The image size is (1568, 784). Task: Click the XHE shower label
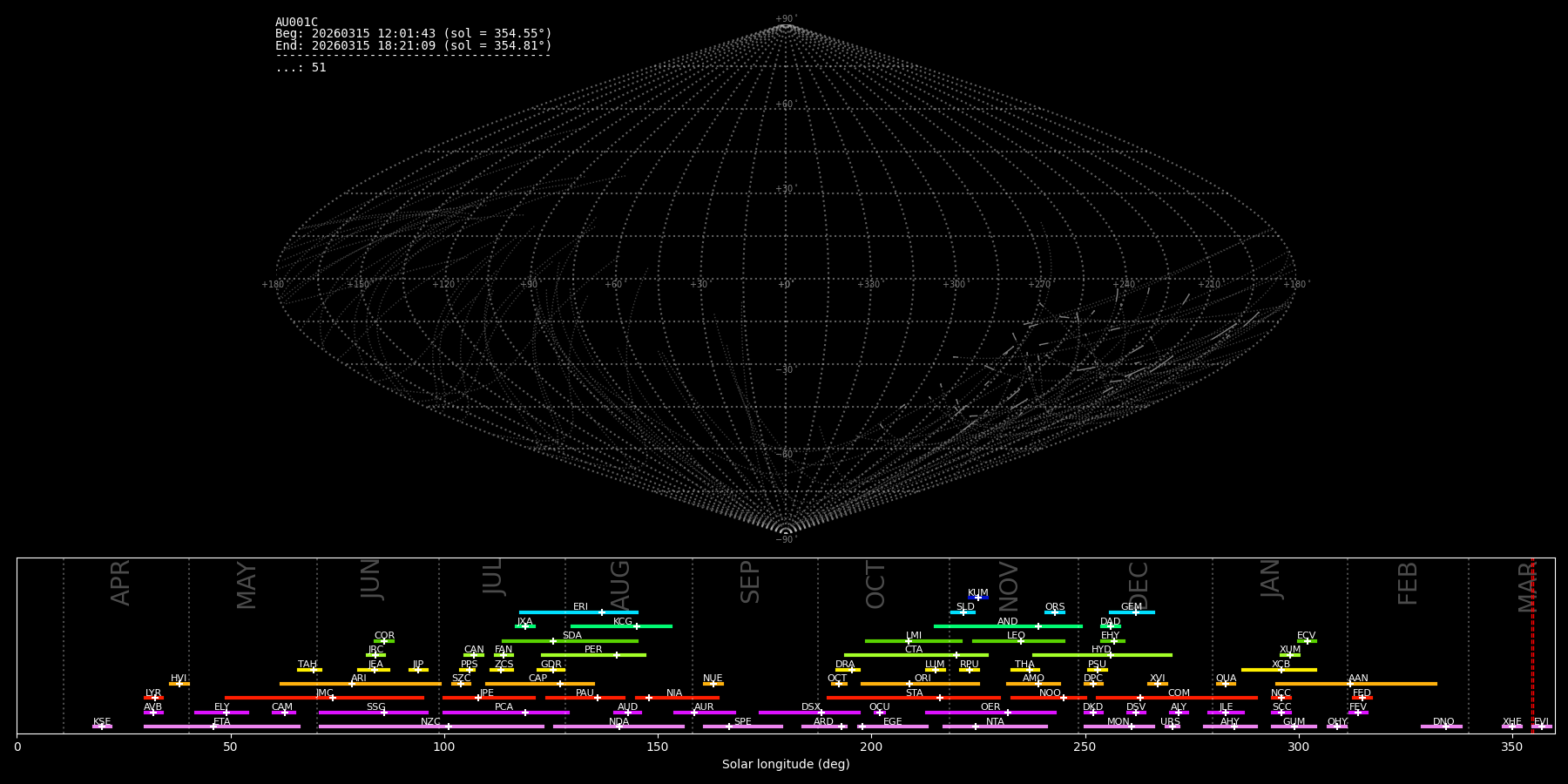[x=1511, y=722]
